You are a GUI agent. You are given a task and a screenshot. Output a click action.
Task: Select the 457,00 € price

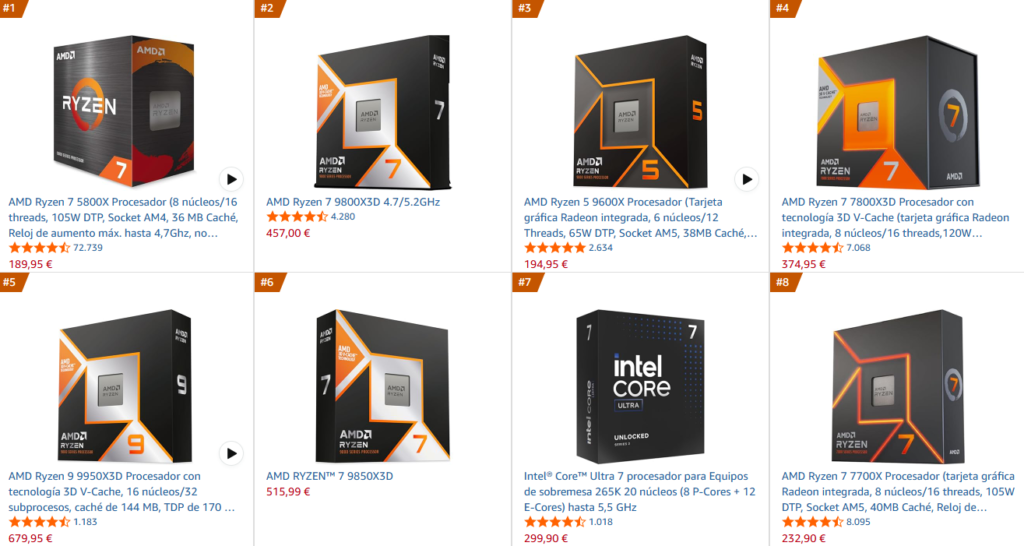288,233
